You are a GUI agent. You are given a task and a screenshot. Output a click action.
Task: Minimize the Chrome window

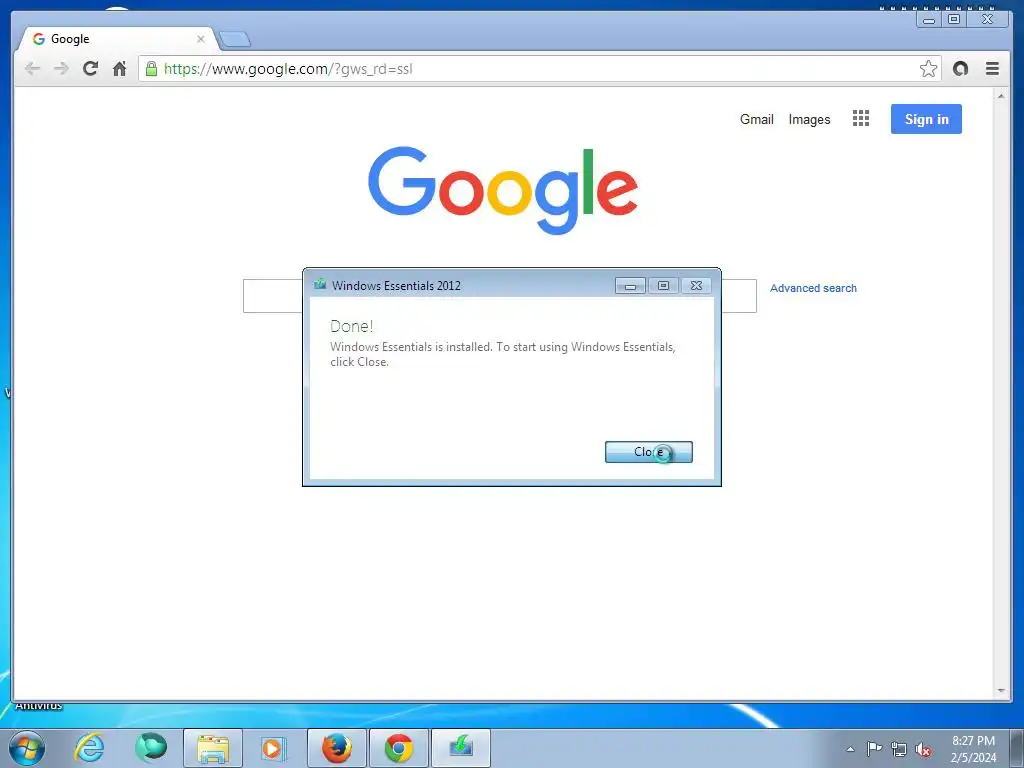[x=929, y=20]
